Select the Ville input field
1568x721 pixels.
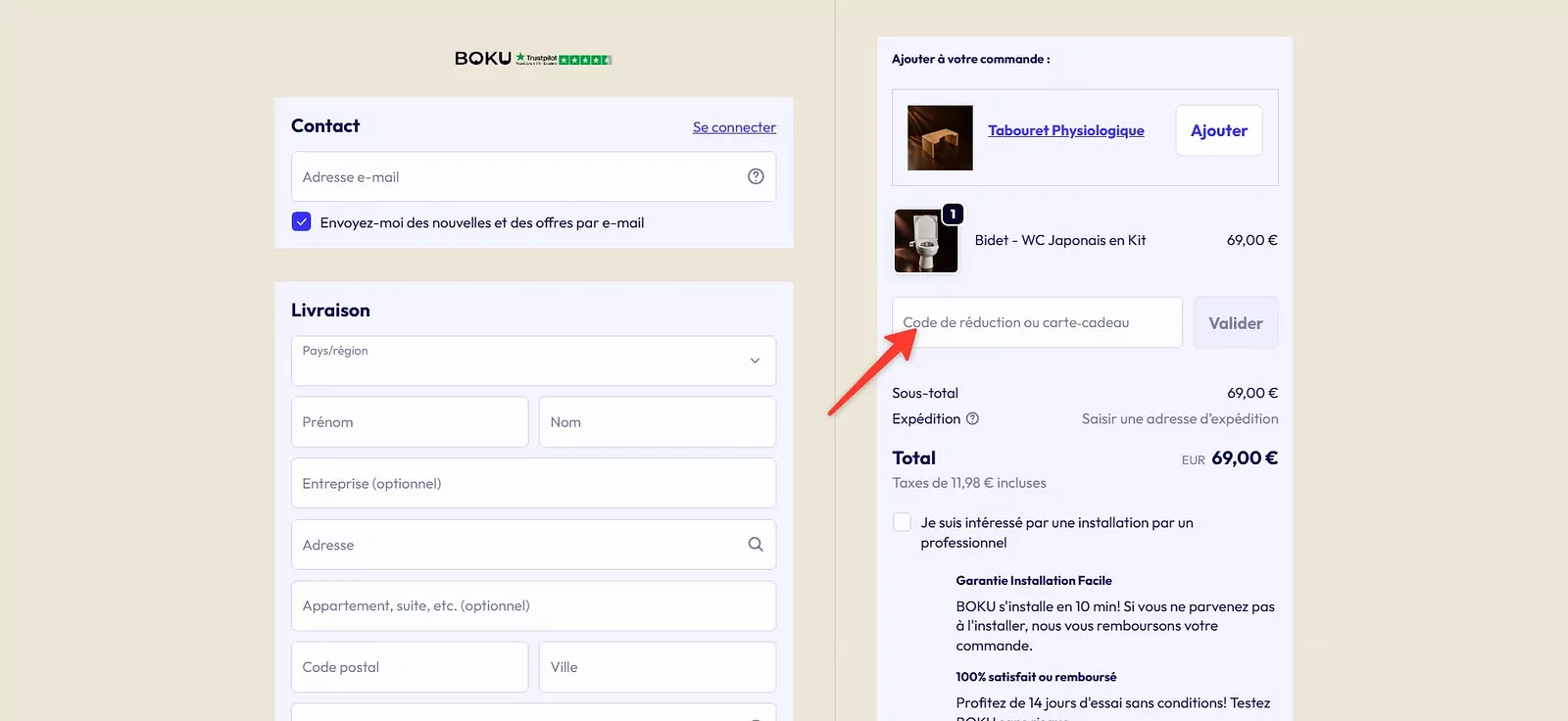coord(658,667)
